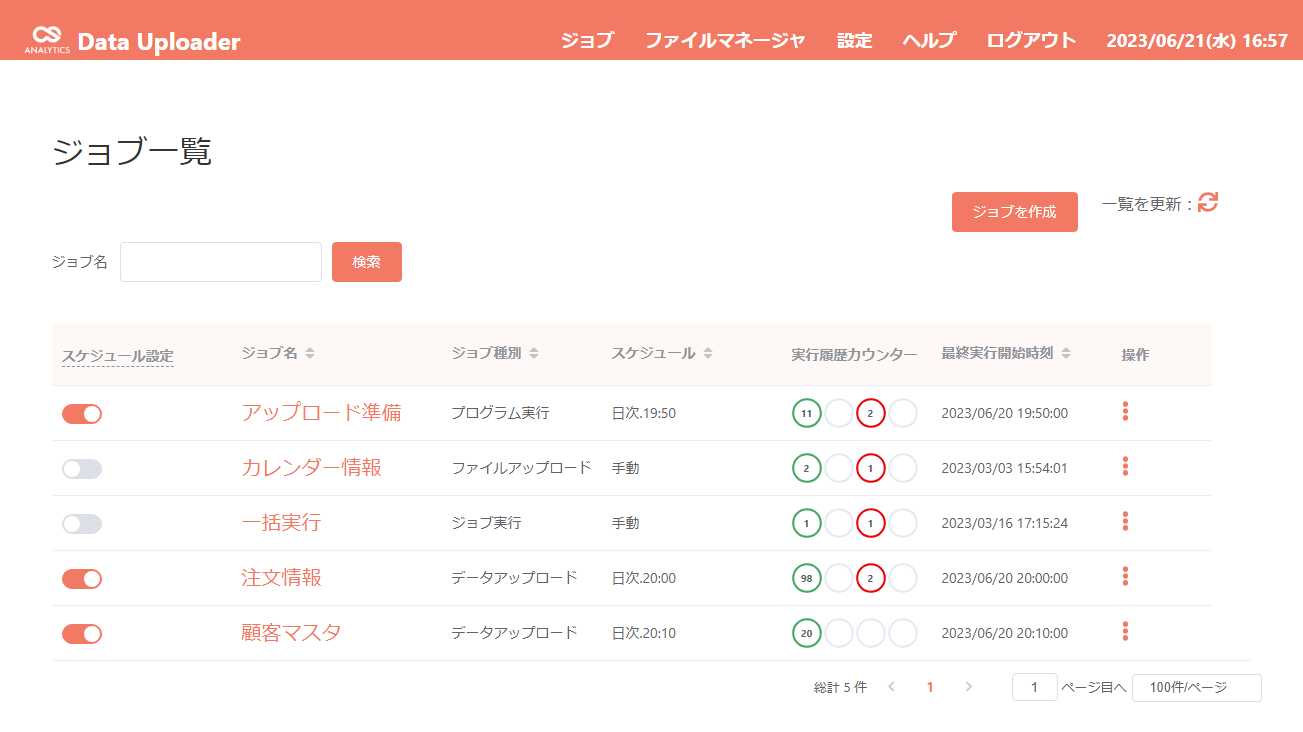The height and width of the screenshot is (732, 1303).
Task: Click the refresh list icon
Action: (x=1207, y=202)
